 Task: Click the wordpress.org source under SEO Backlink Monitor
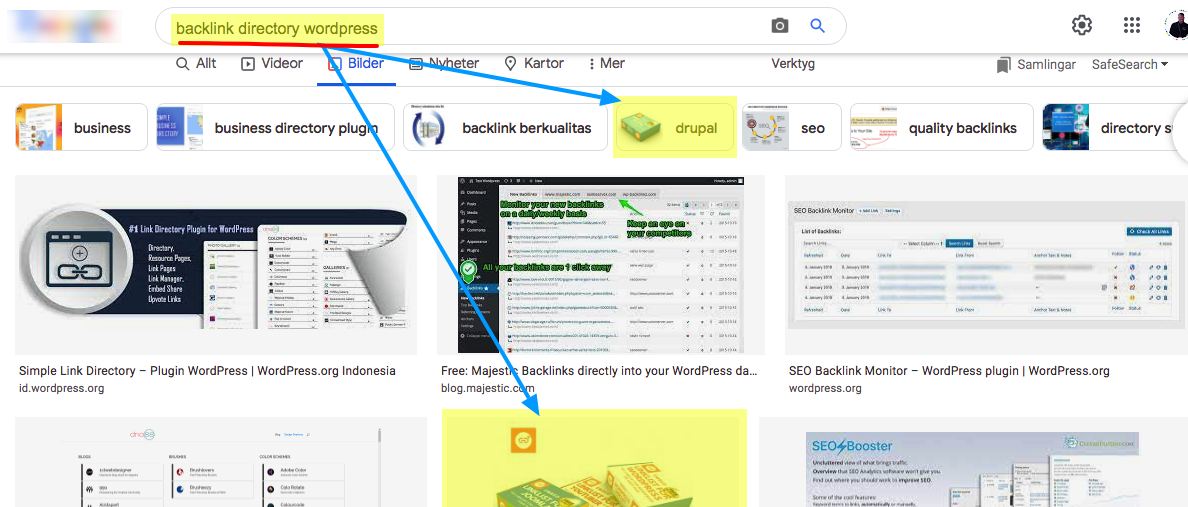(825, 388)
